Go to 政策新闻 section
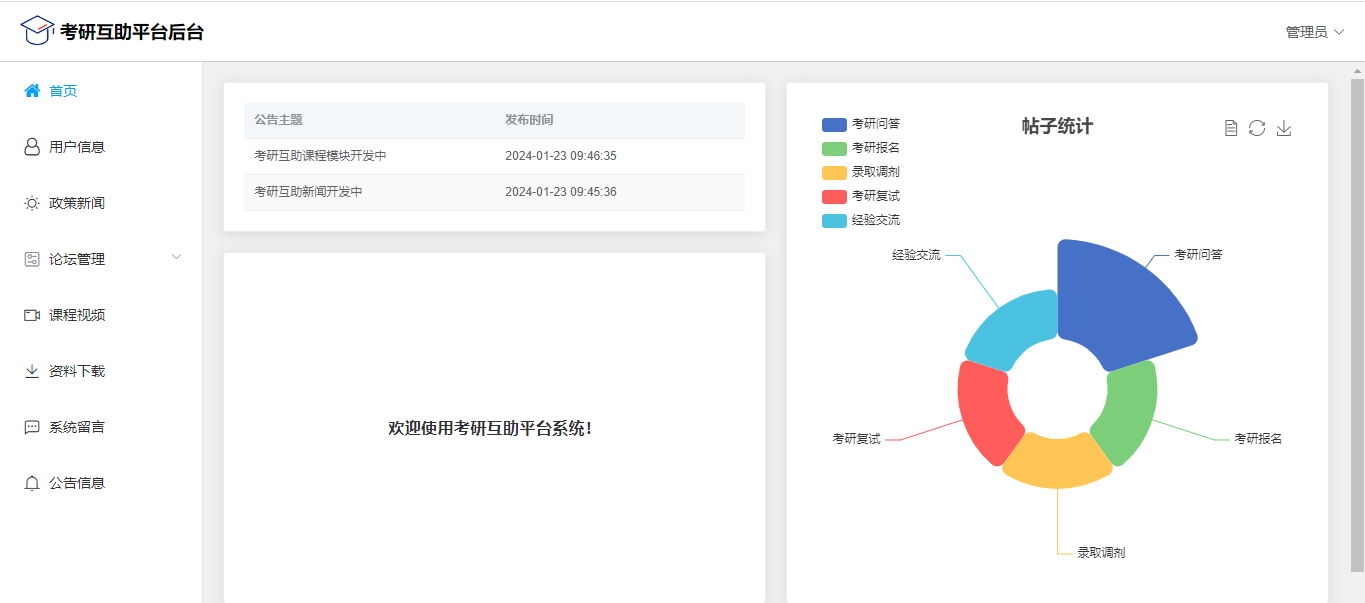Image resolution: width=1365 pixels, height=603 pixels. coord(101,203)
